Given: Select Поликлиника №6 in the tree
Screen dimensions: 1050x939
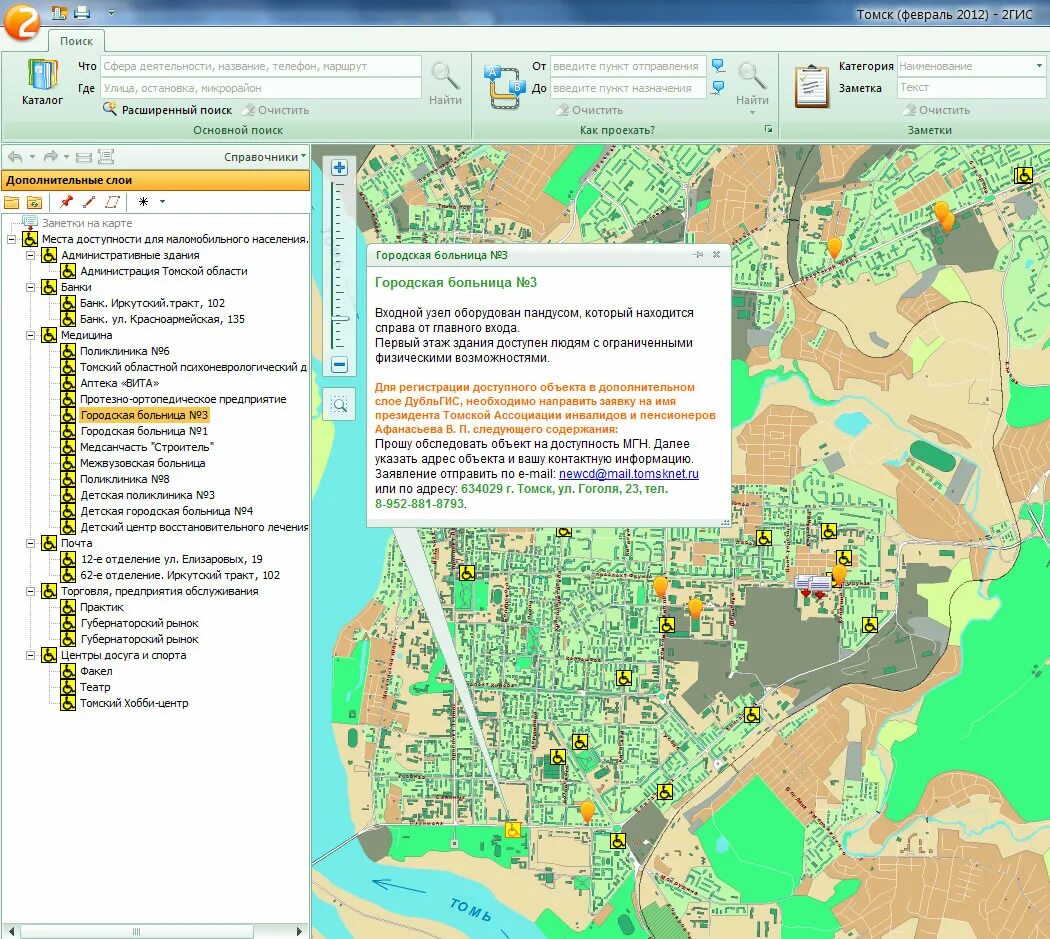Looking at the screenshot, I should click(x=125, y=351).
